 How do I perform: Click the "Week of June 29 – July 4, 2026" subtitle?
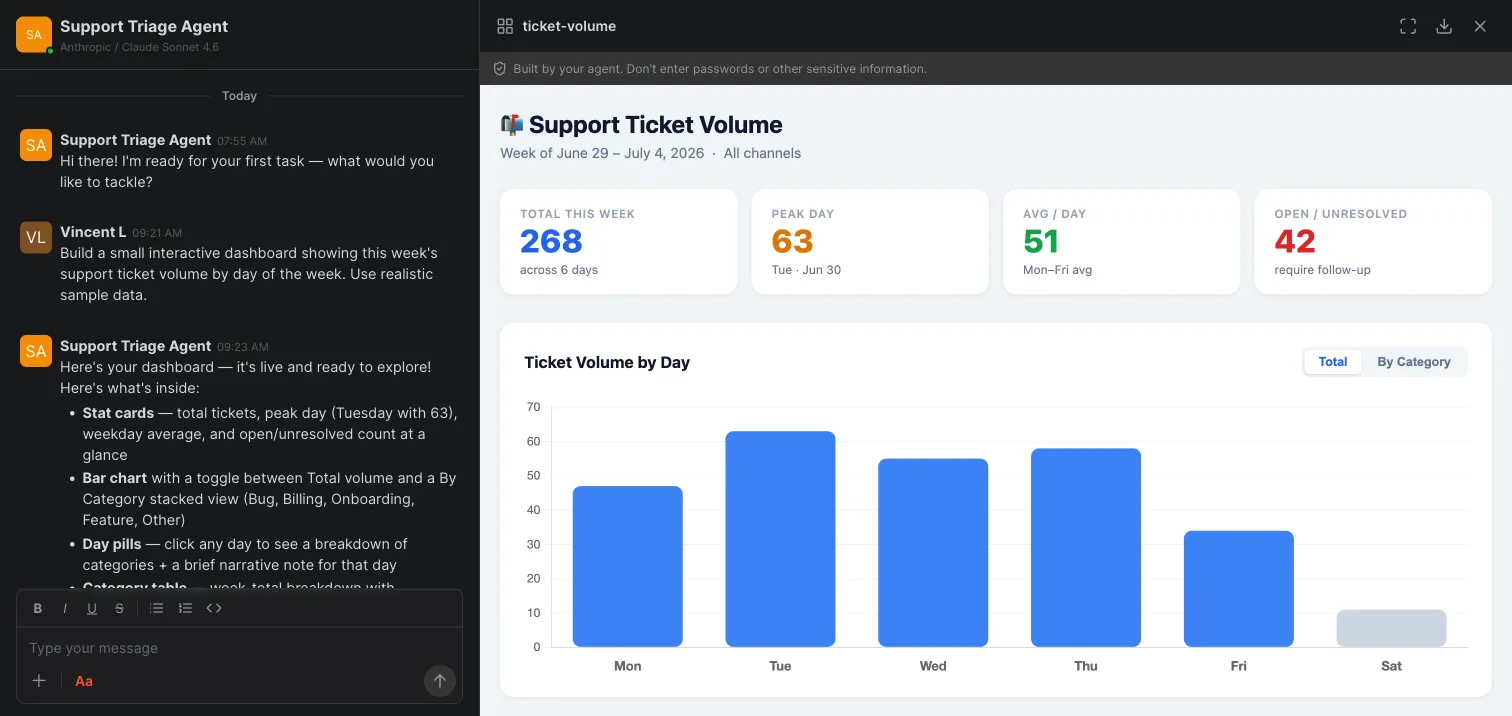602,153
